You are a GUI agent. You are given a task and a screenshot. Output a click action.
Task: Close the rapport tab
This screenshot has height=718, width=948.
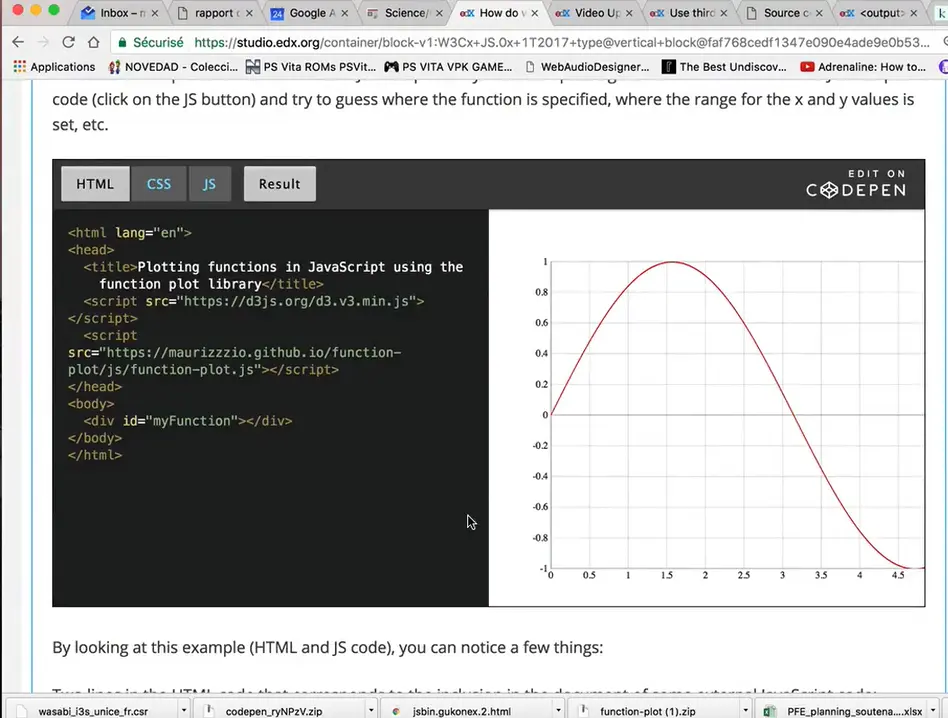click(x=249, y=13)
